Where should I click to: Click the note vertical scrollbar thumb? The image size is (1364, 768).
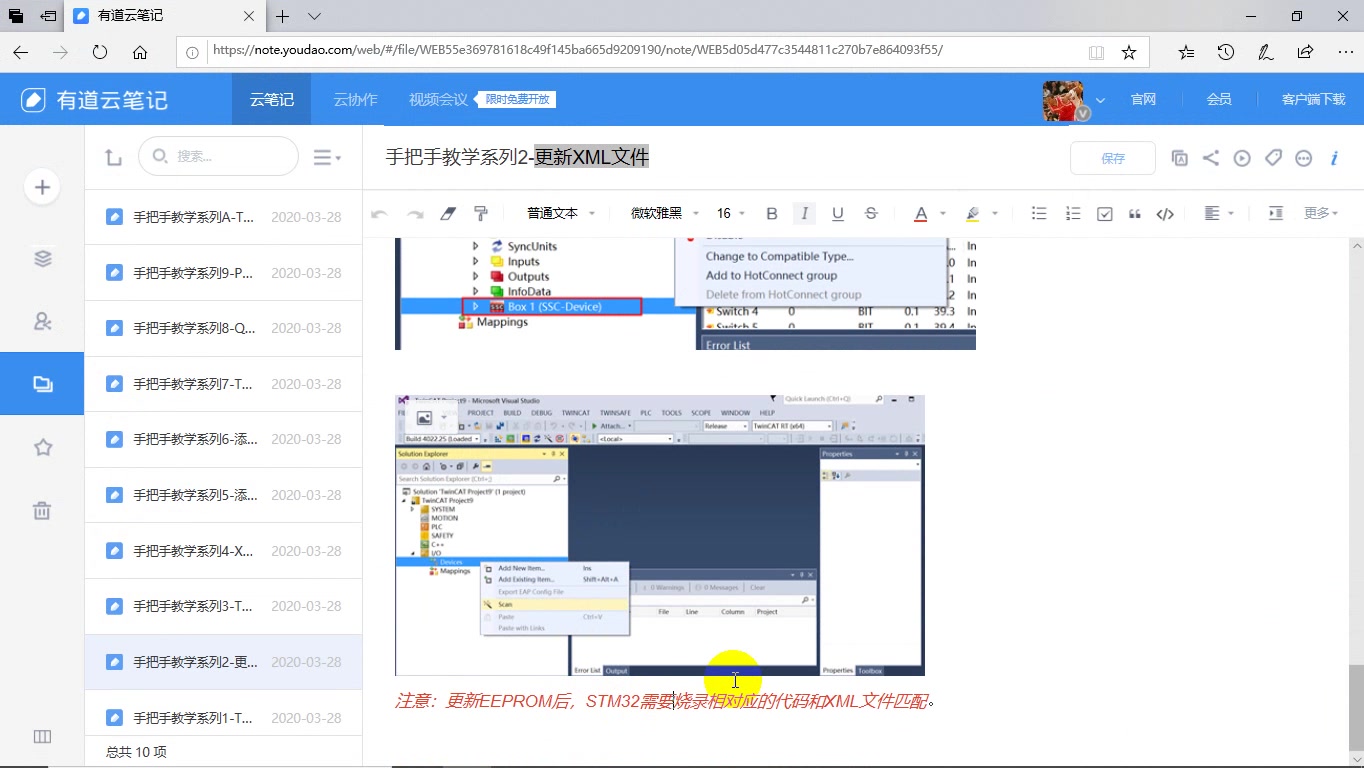tap(1355, 707)
